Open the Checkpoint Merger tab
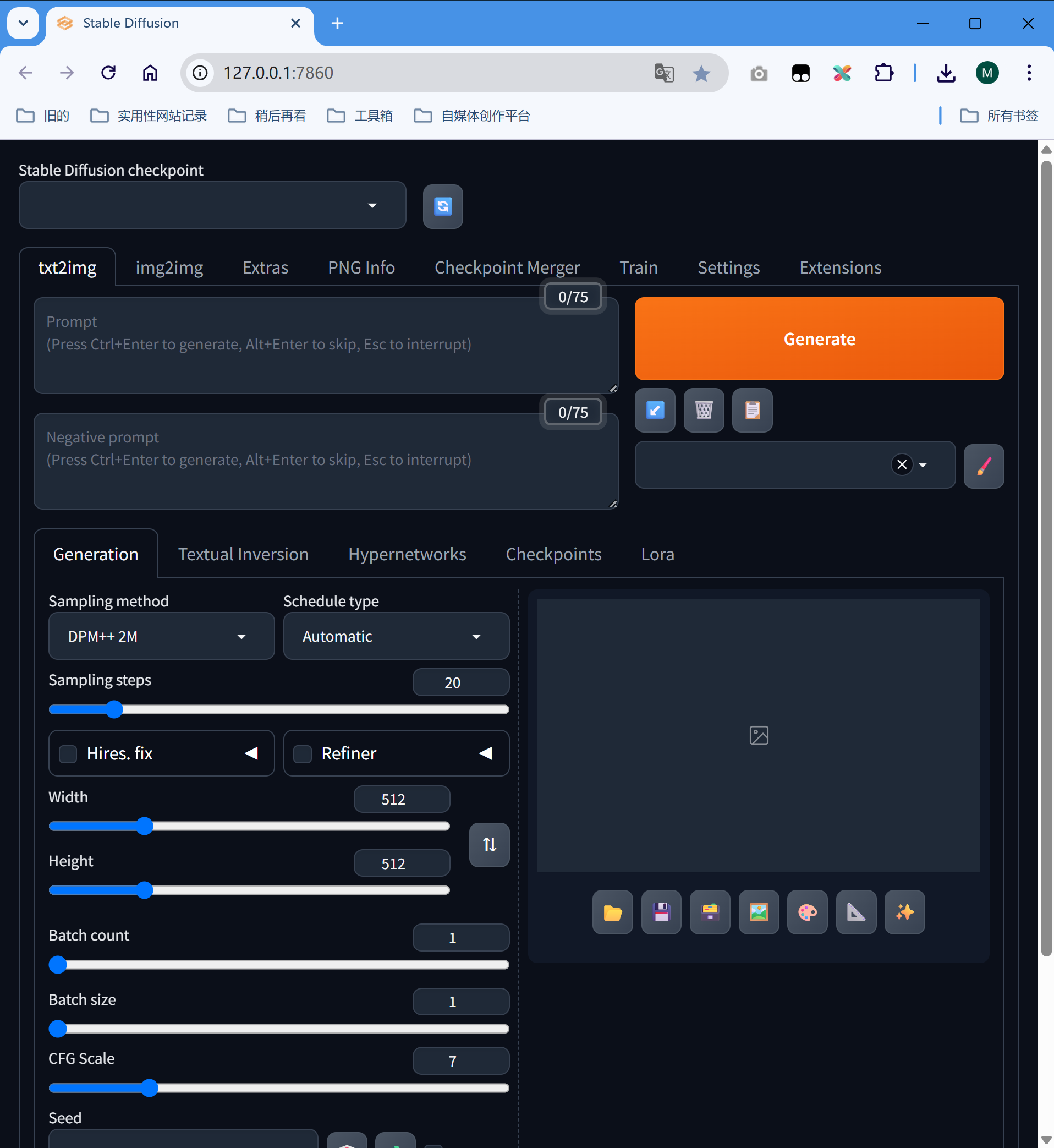 (x=507, y=267)
